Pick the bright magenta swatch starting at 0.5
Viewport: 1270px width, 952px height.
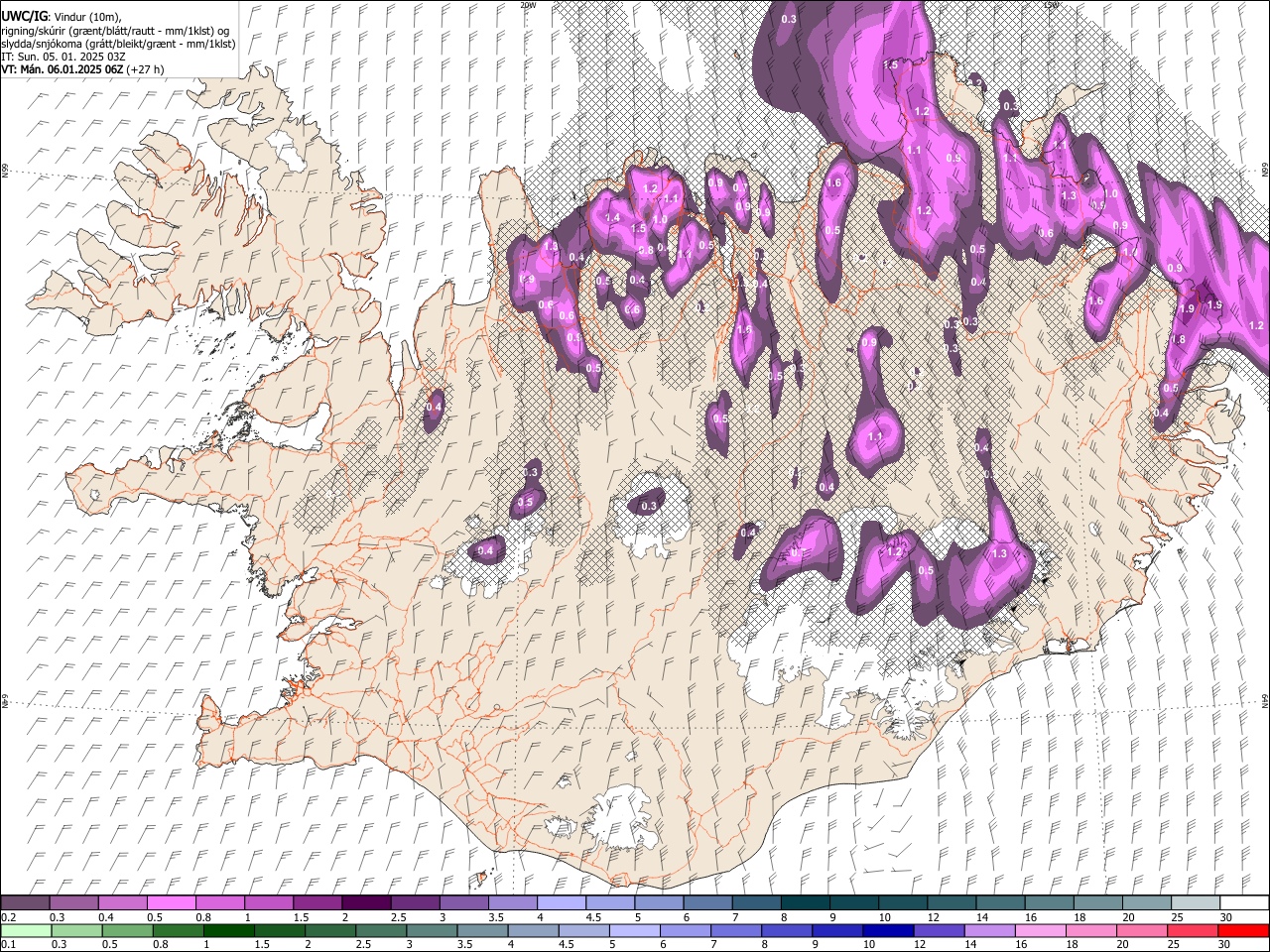(172, 902)
